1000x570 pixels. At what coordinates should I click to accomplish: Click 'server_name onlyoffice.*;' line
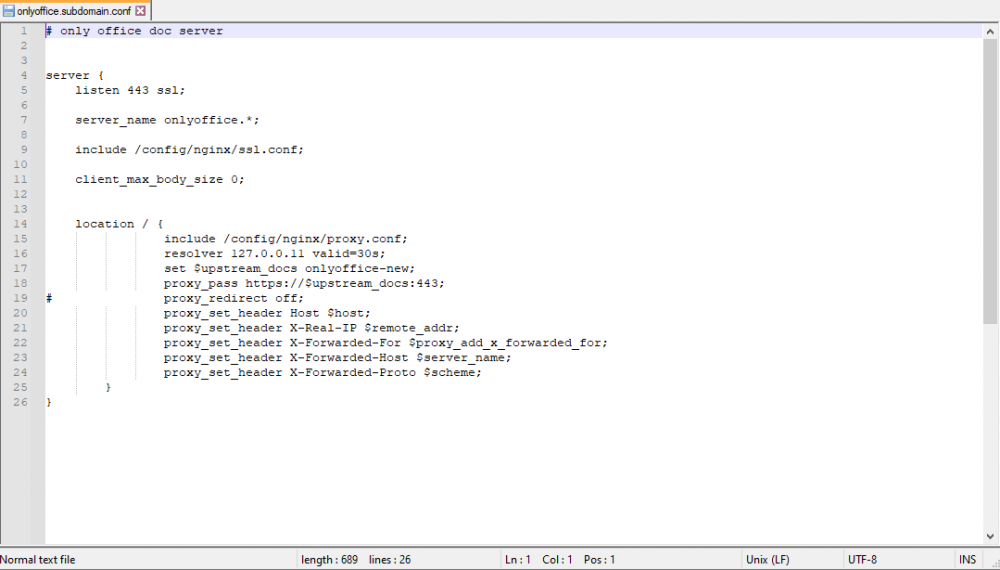(167, 120)
